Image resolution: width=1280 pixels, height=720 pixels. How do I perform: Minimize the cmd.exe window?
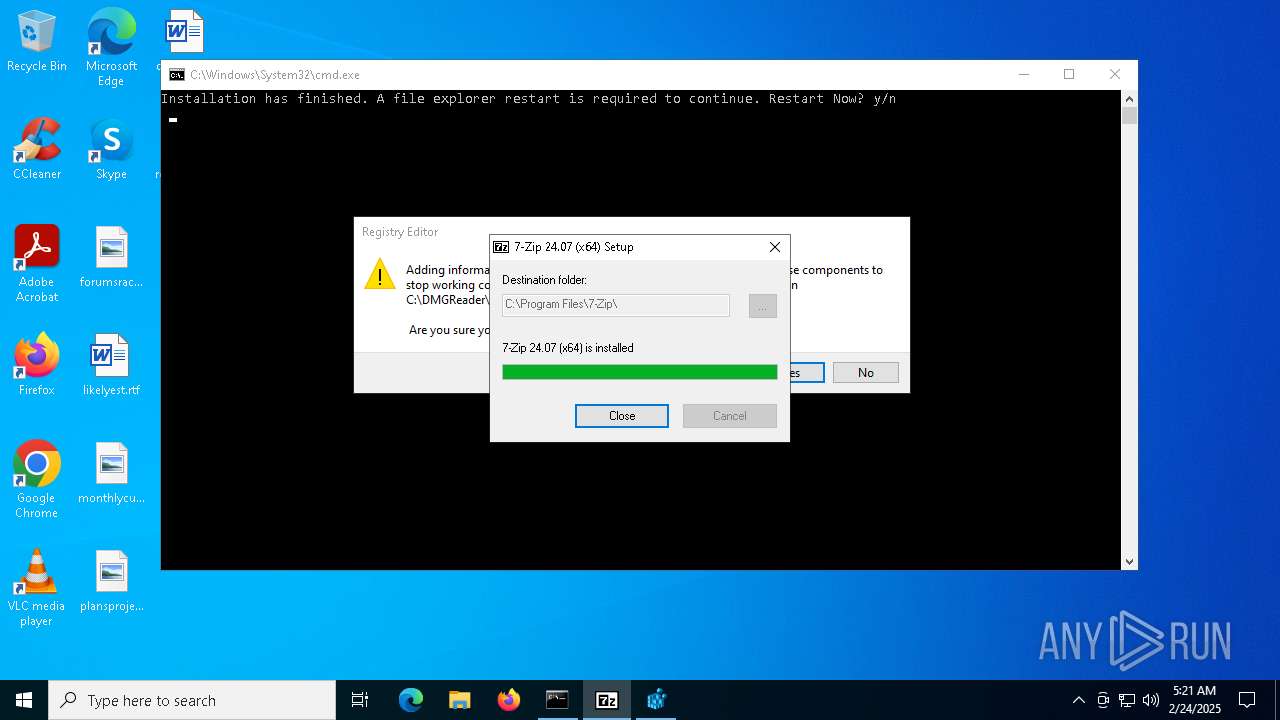[1024, 75]
